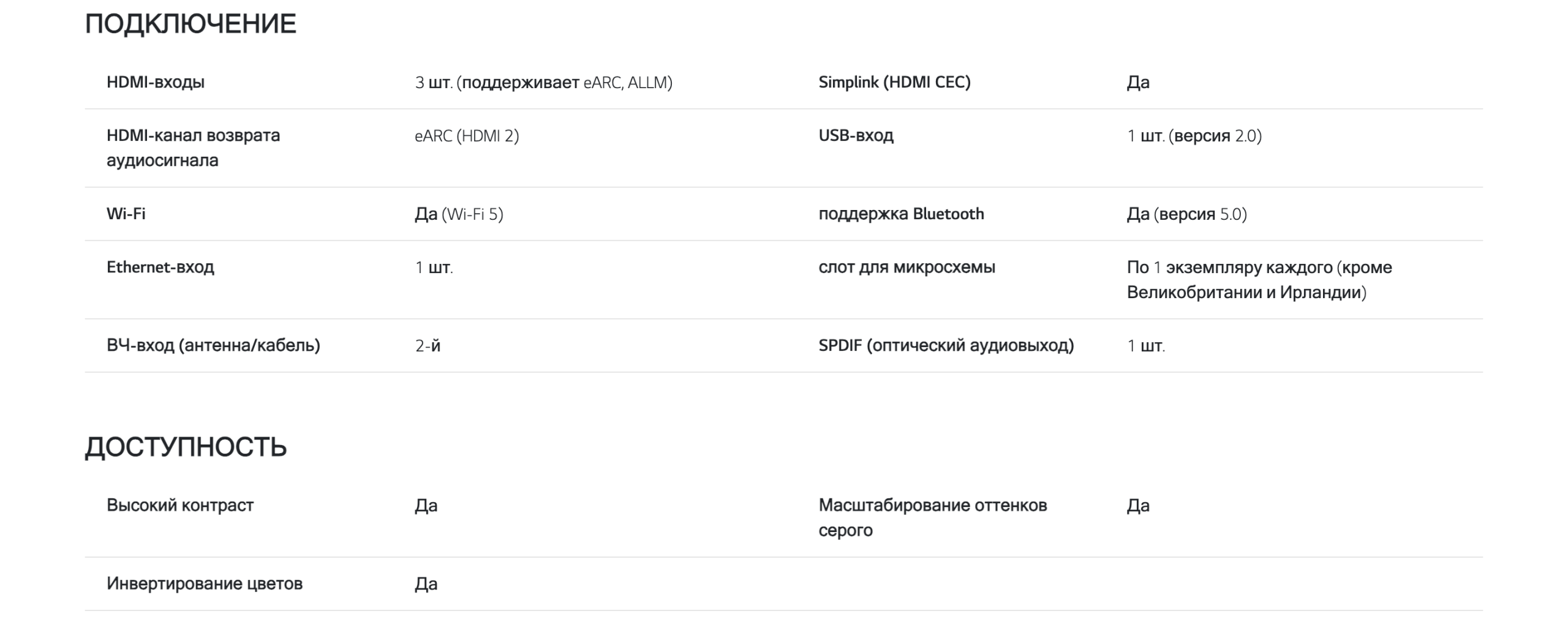Select the HDMI-канал возврата аудиосигнала label

pos(193,148)
